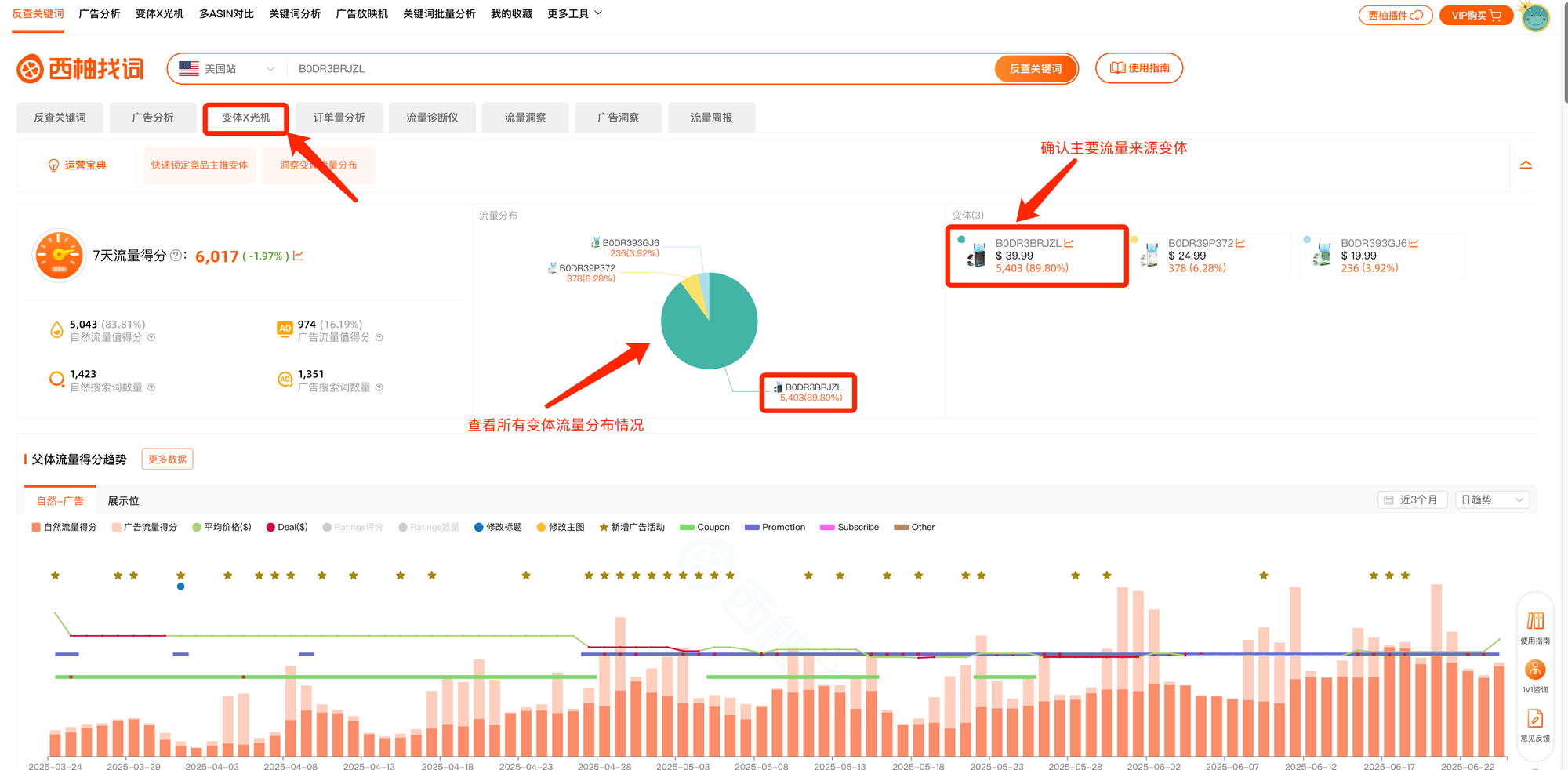Open 多ASIN对比 in the top navigation

[x=227, y=13]
